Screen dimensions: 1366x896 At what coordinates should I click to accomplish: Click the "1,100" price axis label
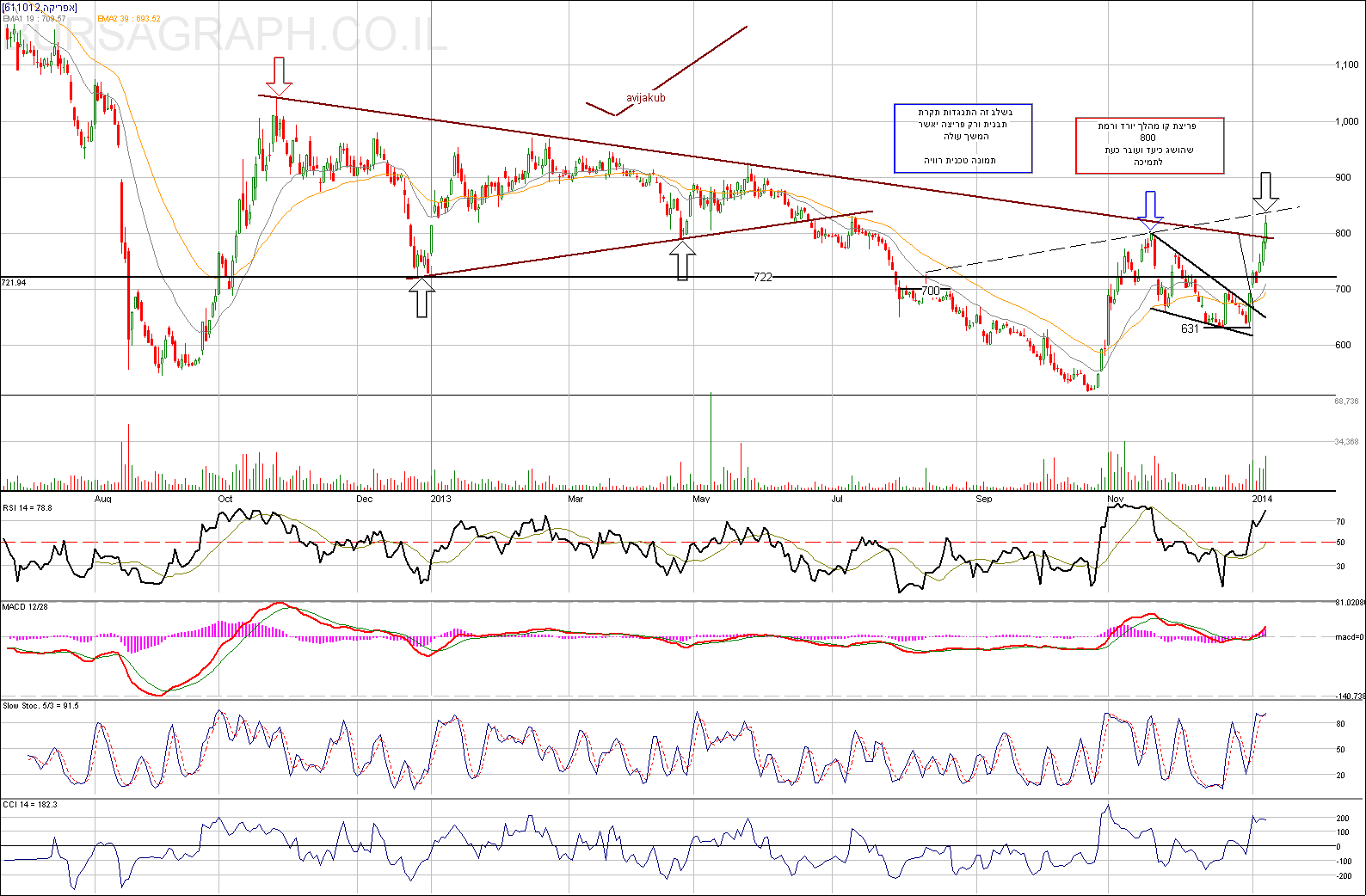coord(1347,64)
